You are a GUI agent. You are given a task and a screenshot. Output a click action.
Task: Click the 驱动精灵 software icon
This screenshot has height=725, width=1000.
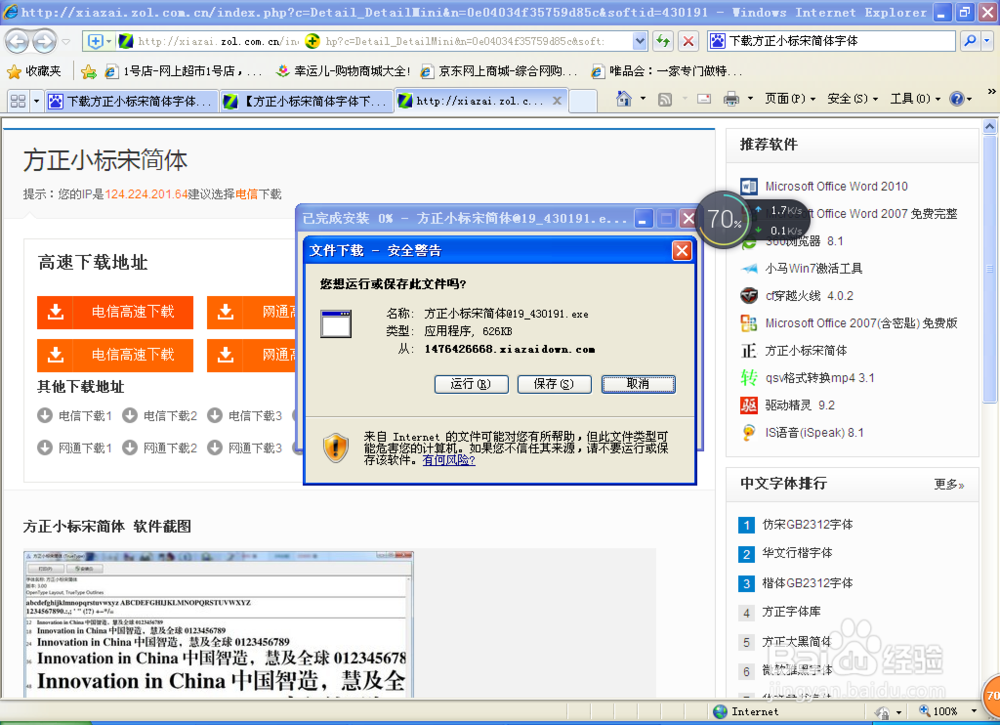(x=749, y=405)
